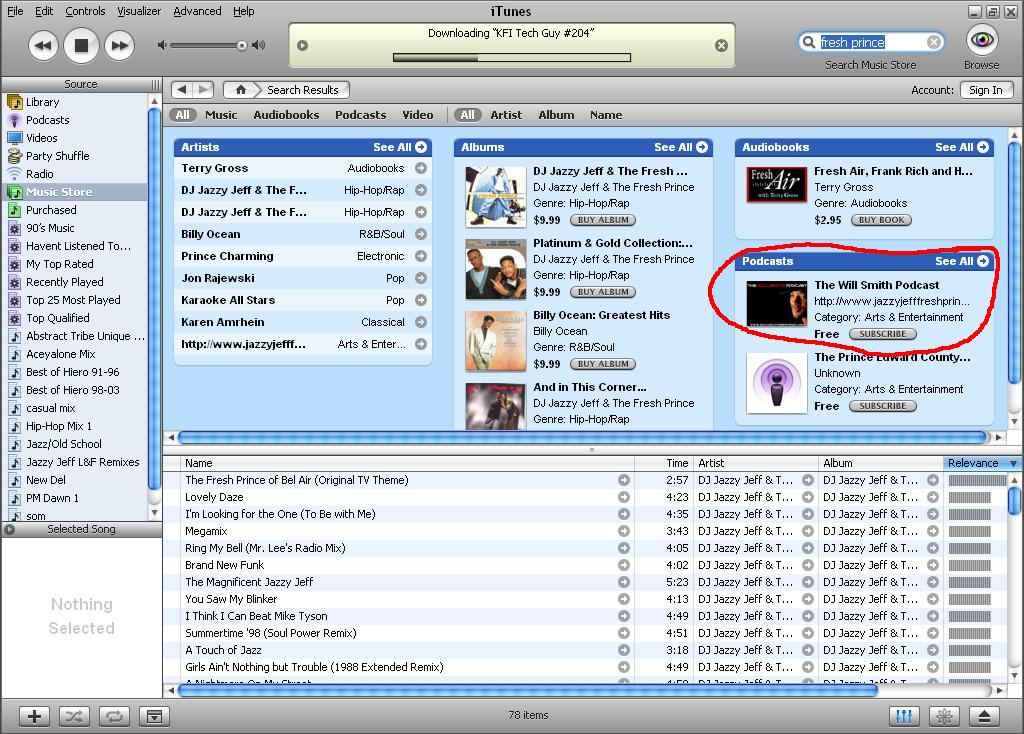The width and height of the screenshot is (1024, 734).
Task: Clear the fresh prince search text
Action: 934,42
